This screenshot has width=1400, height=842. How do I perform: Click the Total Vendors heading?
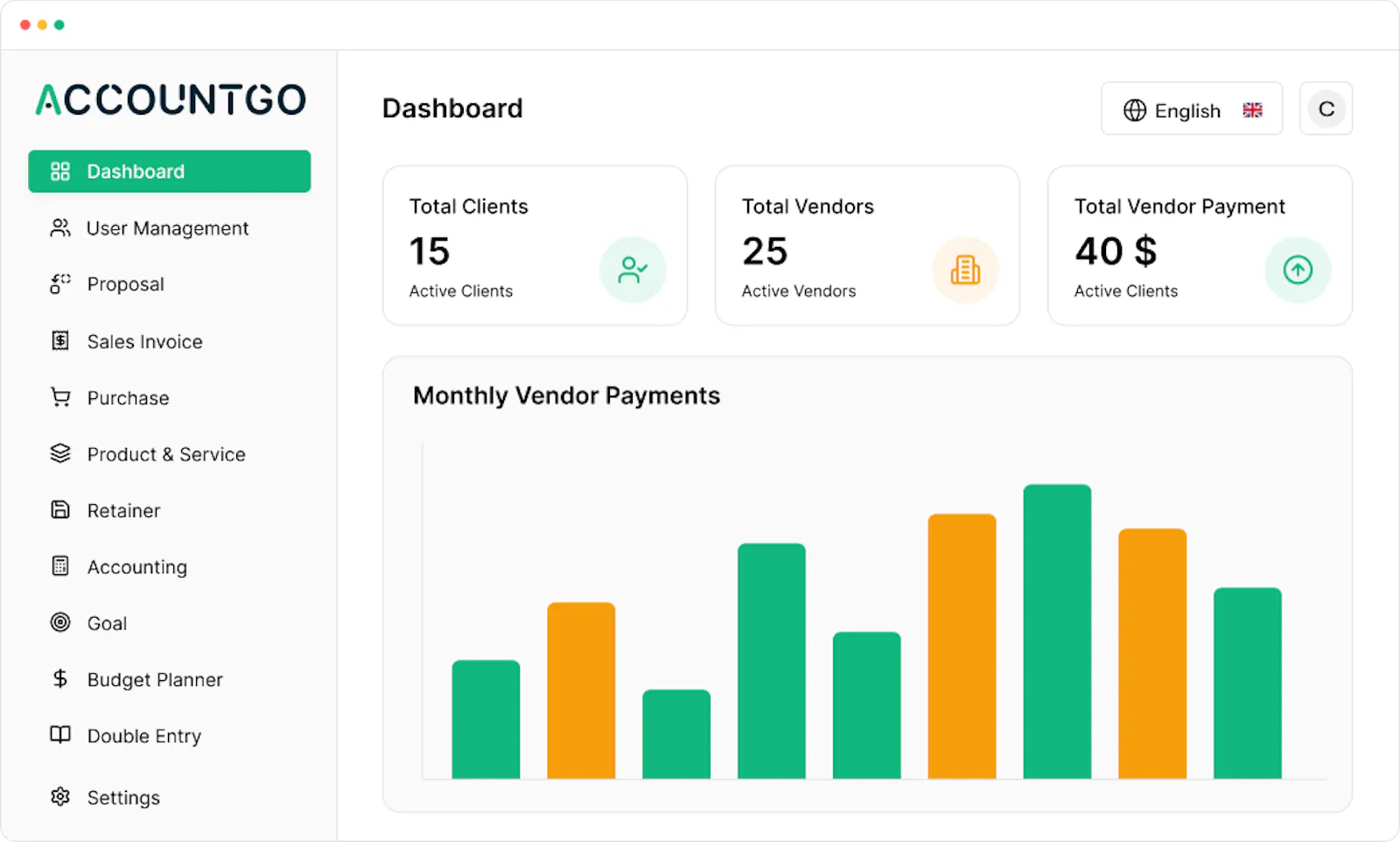(808, 207)
